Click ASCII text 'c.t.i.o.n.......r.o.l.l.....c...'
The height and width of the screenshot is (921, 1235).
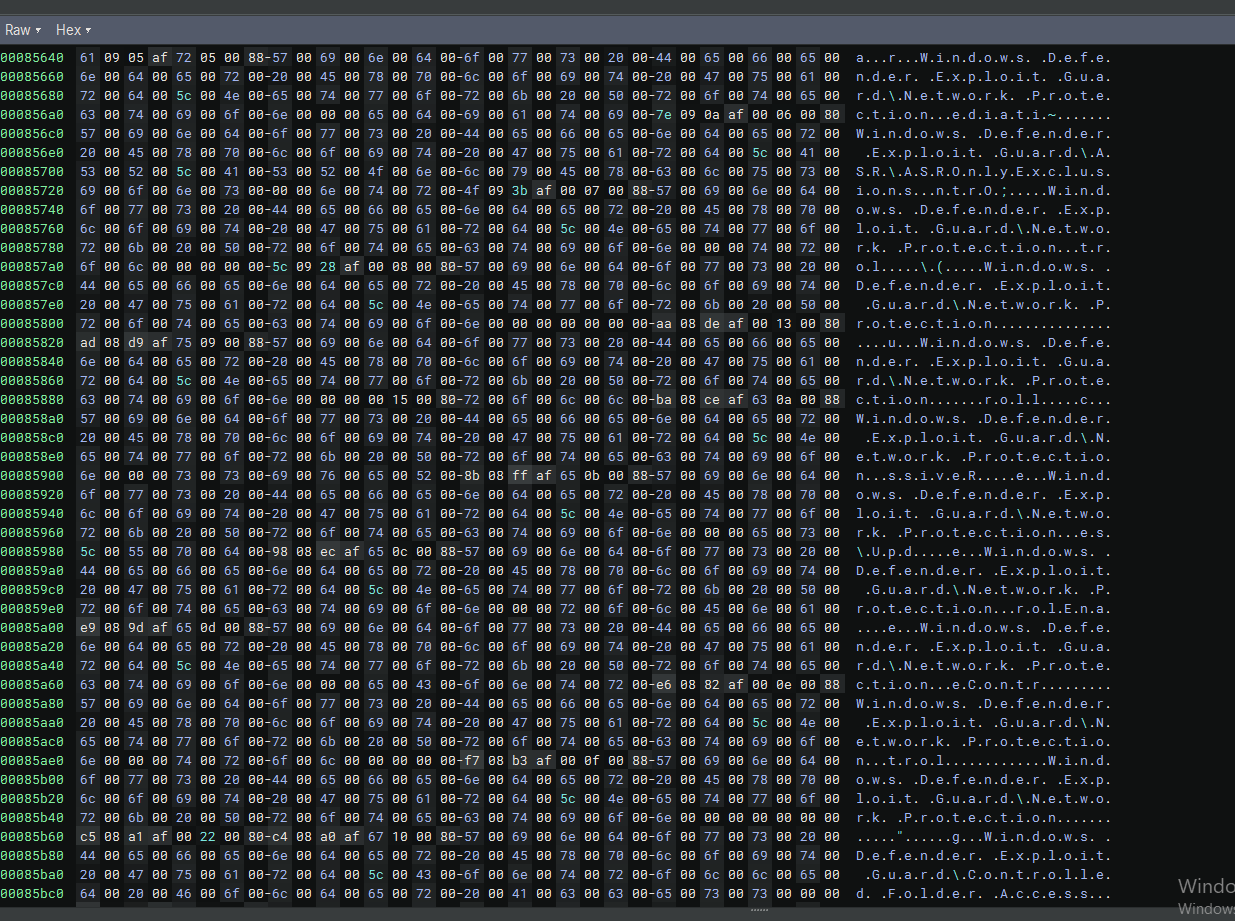tap(983, 399)
